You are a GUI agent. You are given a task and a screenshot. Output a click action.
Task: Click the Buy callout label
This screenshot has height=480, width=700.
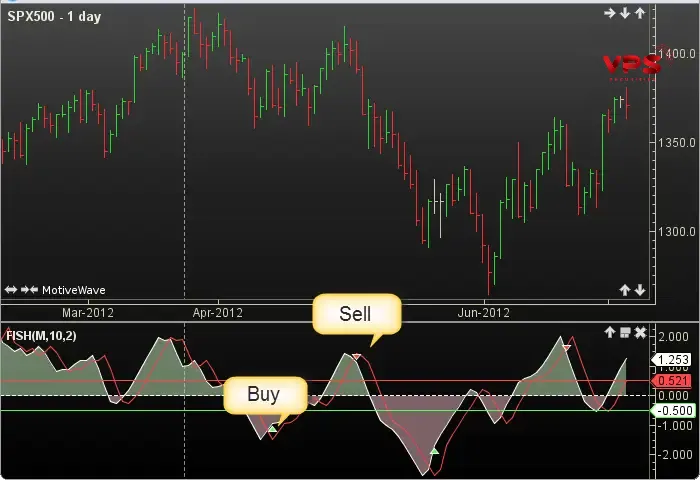click(262, 394)
